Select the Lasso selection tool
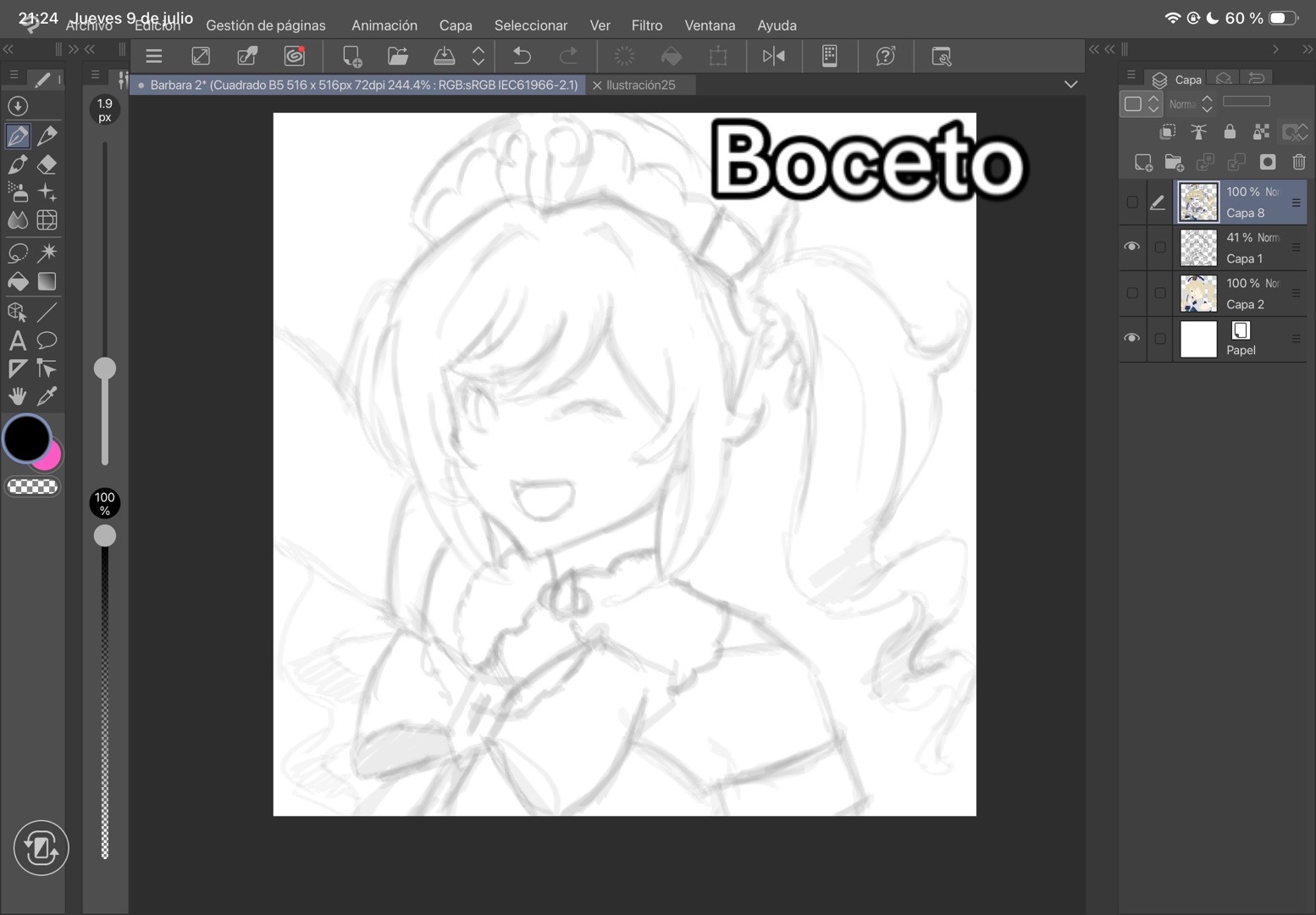Viewport: 1316px width, 915px height. (18, 252)
